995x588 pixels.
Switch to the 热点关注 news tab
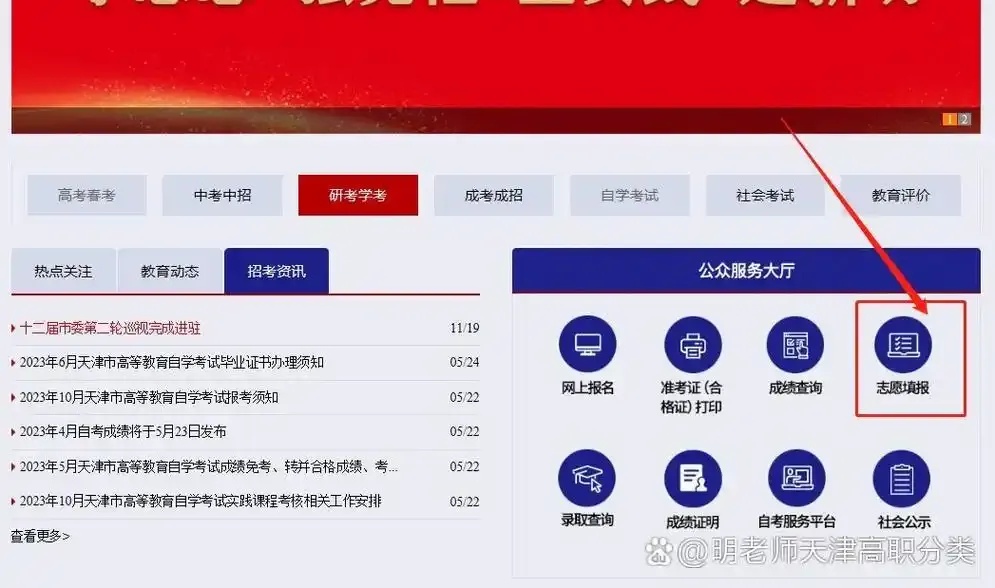click(63, 271)
